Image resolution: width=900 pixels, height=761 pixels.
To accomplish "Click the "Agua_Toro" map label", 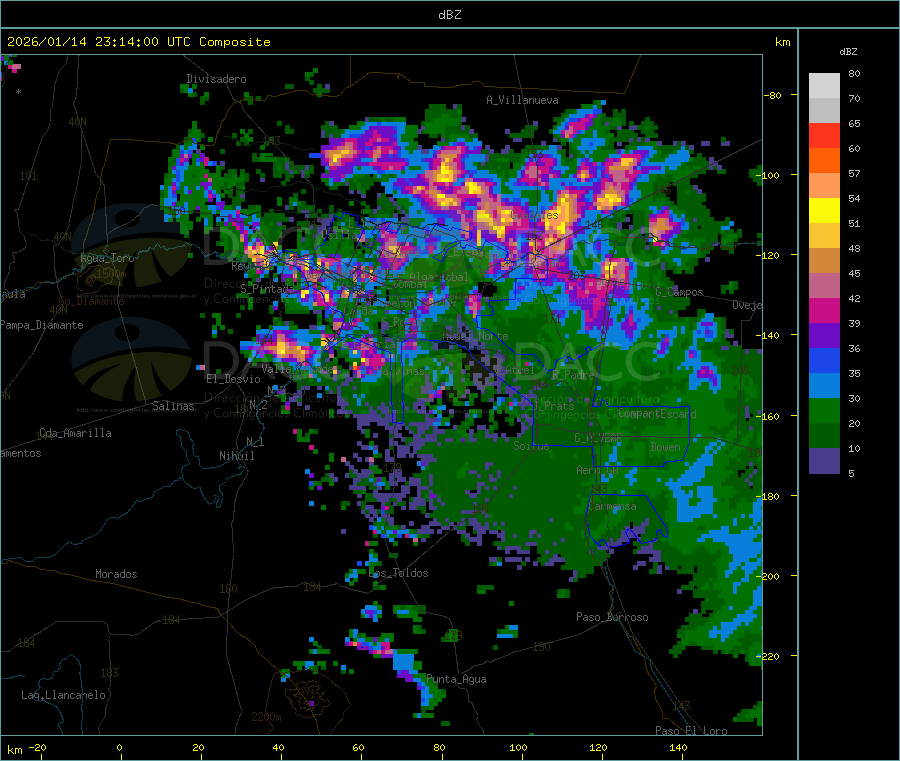I will point(107,258).
